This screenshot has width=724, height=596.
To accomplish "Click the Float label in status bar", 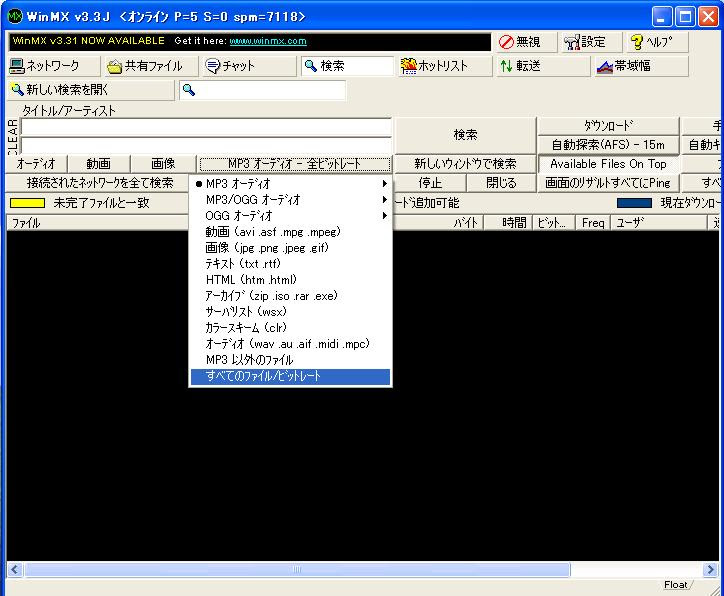I will coord(676,584).
